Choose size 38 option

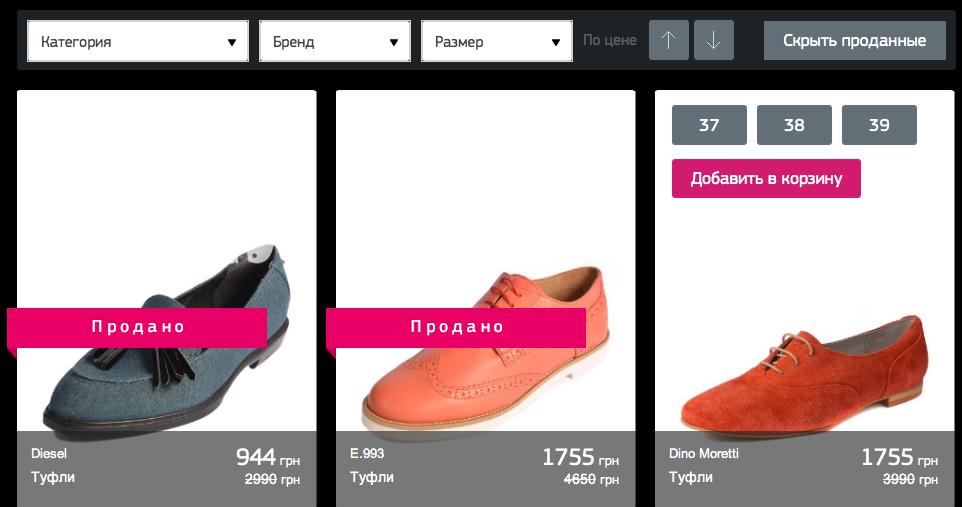click(x=794, y=126)
